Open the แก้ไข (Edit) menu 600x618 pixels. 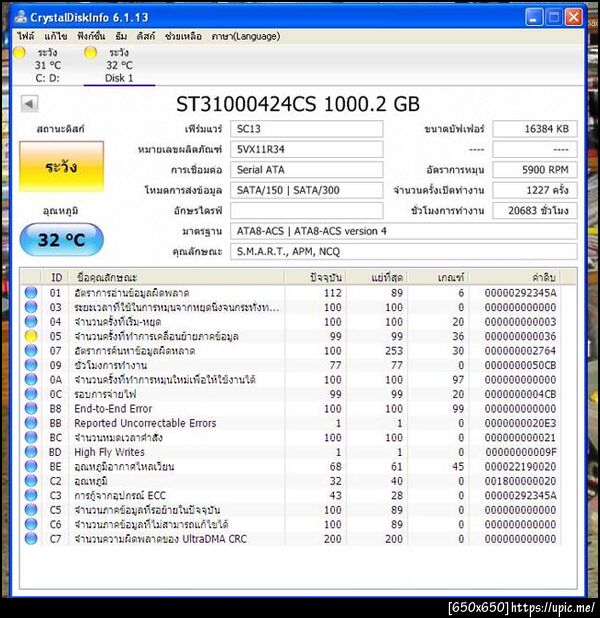pos(56,36)
